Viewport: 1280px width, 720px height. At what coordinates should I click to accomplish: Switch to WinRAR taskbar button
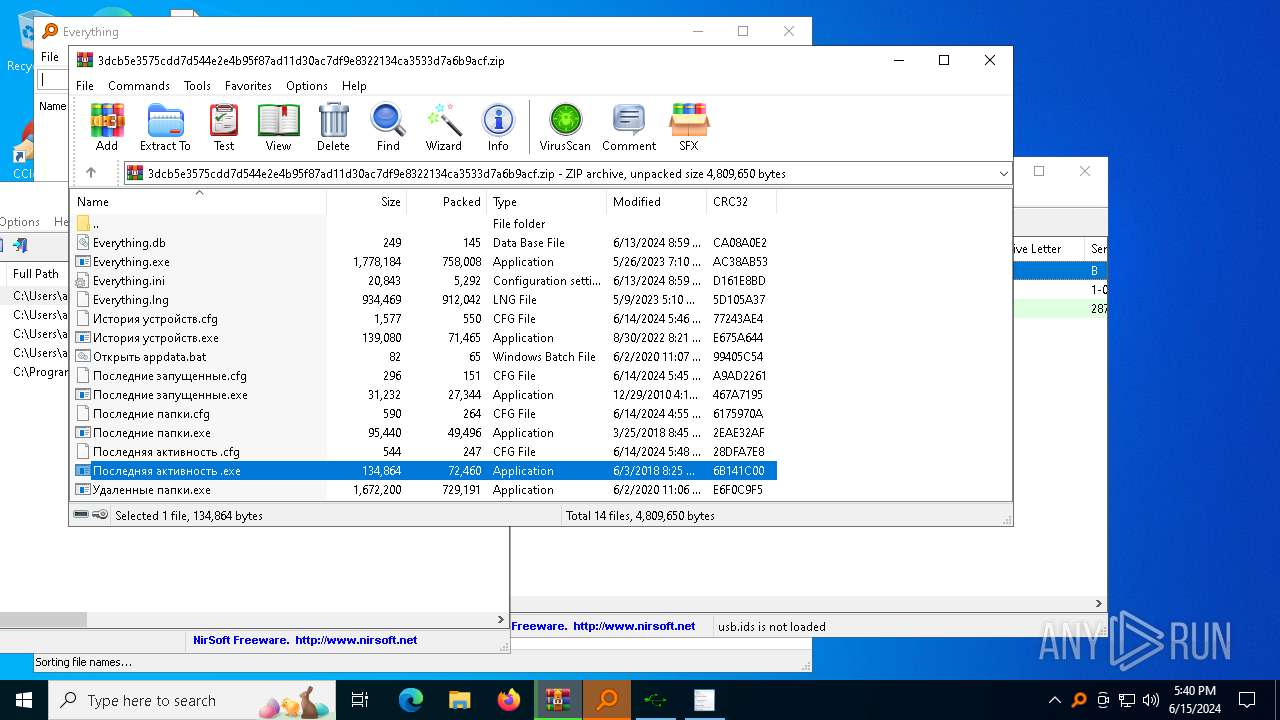pyautogui.click(x=558, y=700)
